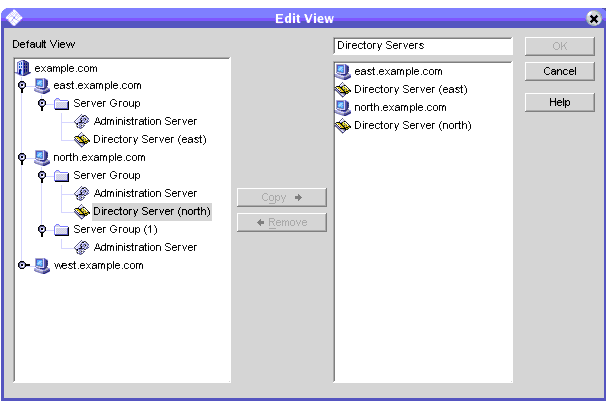Image resolution: width=607 pixels, height=411 pixels.
Task: Expand the west.example.com tree node
Action: [23, 265]
